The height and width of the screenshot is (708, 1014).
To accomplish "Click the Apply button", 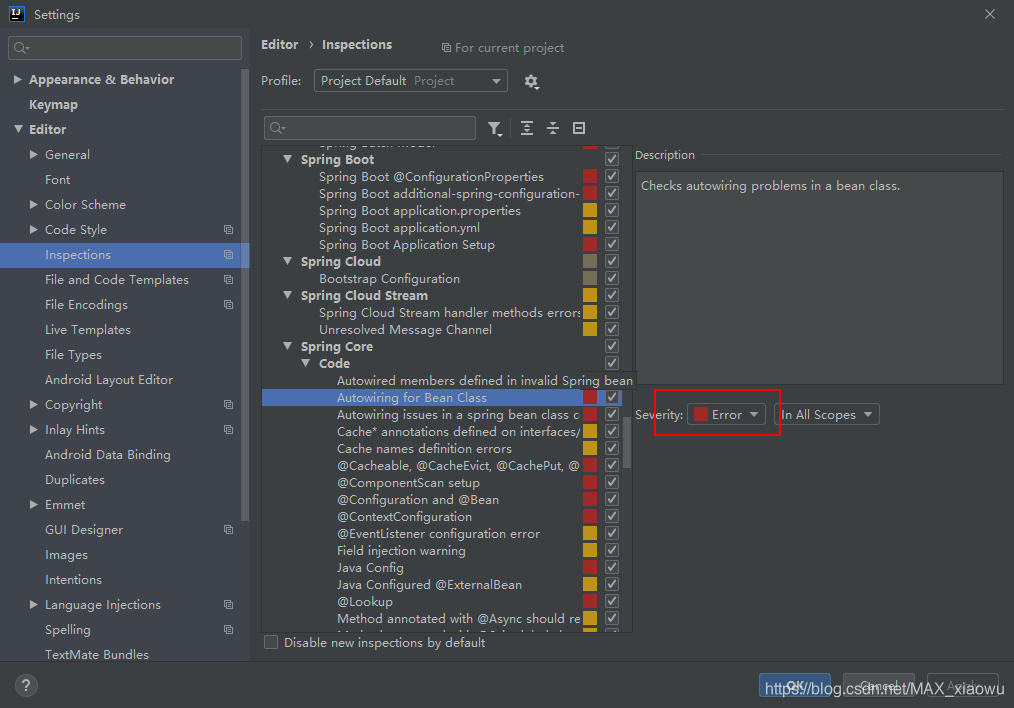I will point(963,685).
